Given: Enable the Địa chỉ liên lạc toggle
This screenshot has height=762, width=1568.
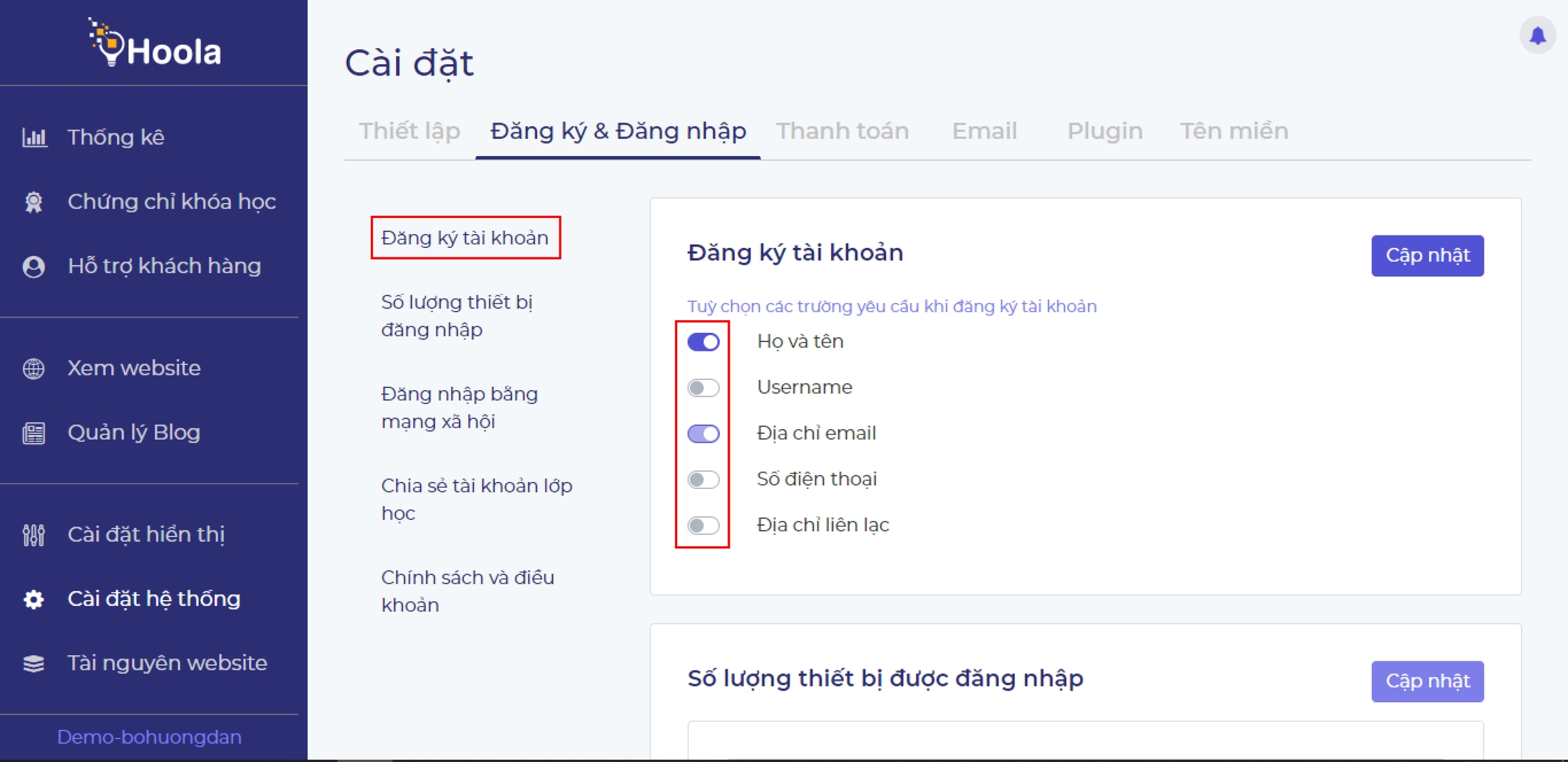Looking at the screenshot, I should click(x=703, y=525).
